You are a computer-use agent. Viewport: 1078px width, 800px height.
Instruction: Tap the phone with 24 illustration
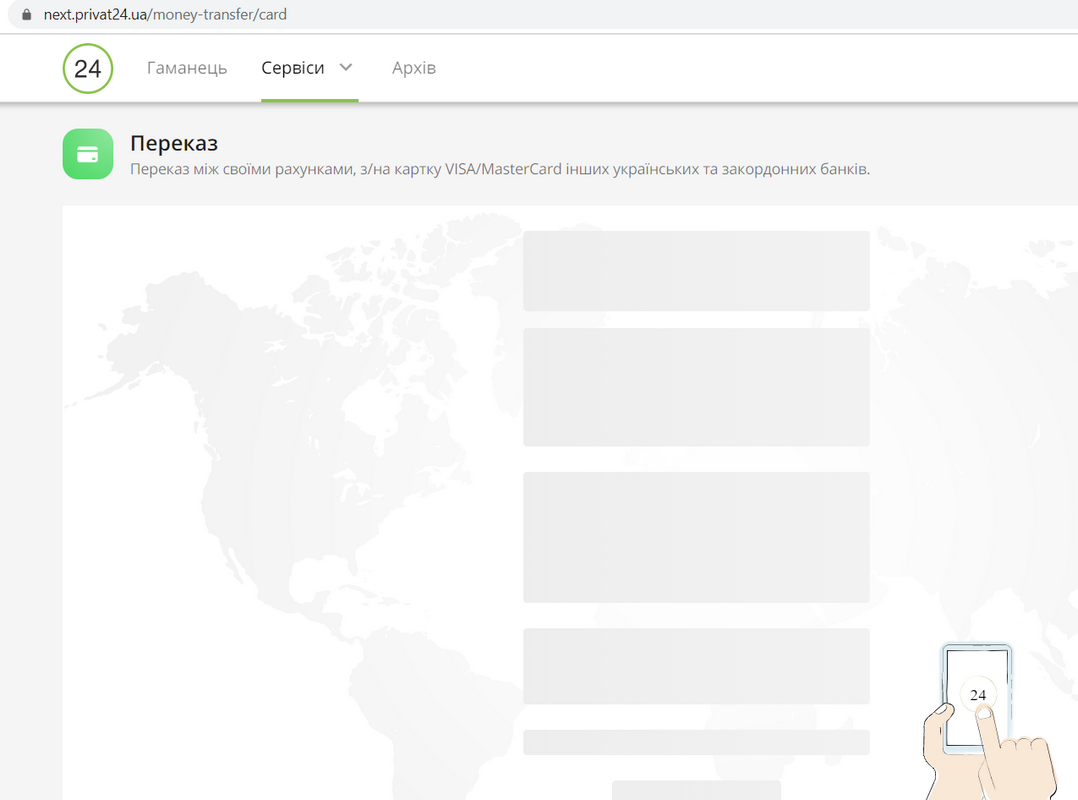[x=989, y=721]
